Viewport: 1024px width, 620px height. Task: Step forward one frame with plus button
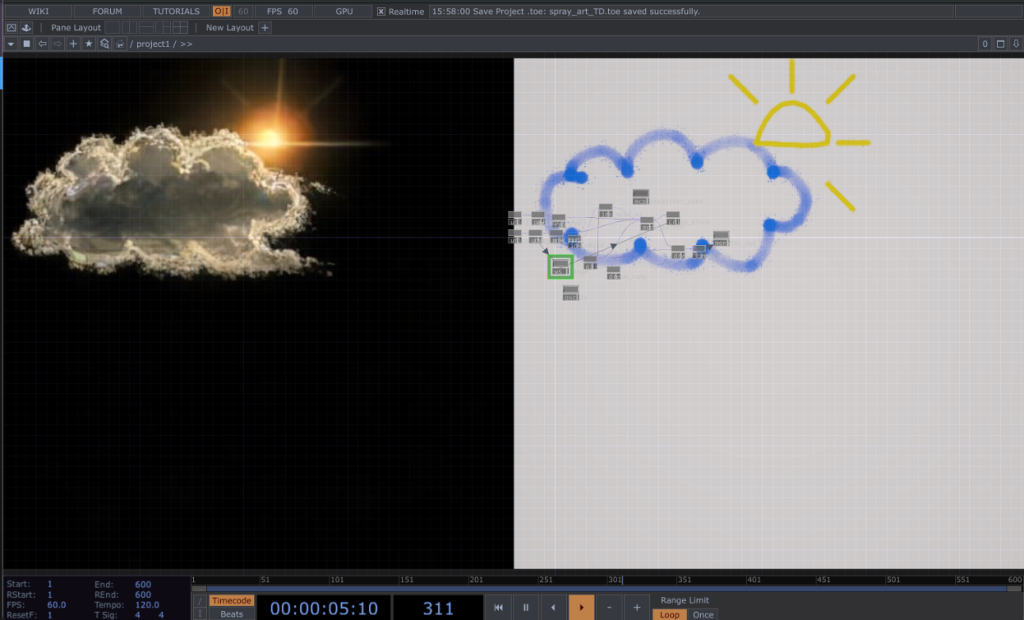pos(637,608)
